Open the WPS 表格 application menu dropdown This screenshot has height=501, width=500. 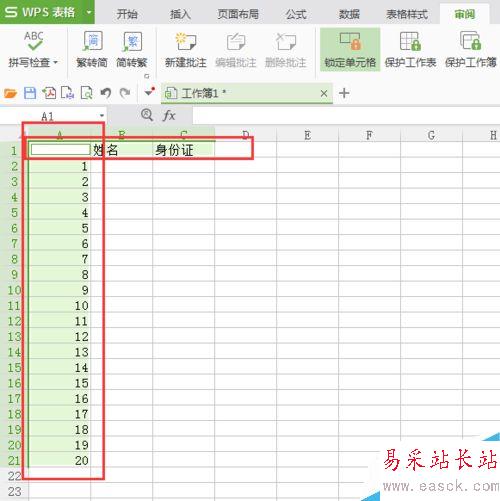tap(89, 12)
